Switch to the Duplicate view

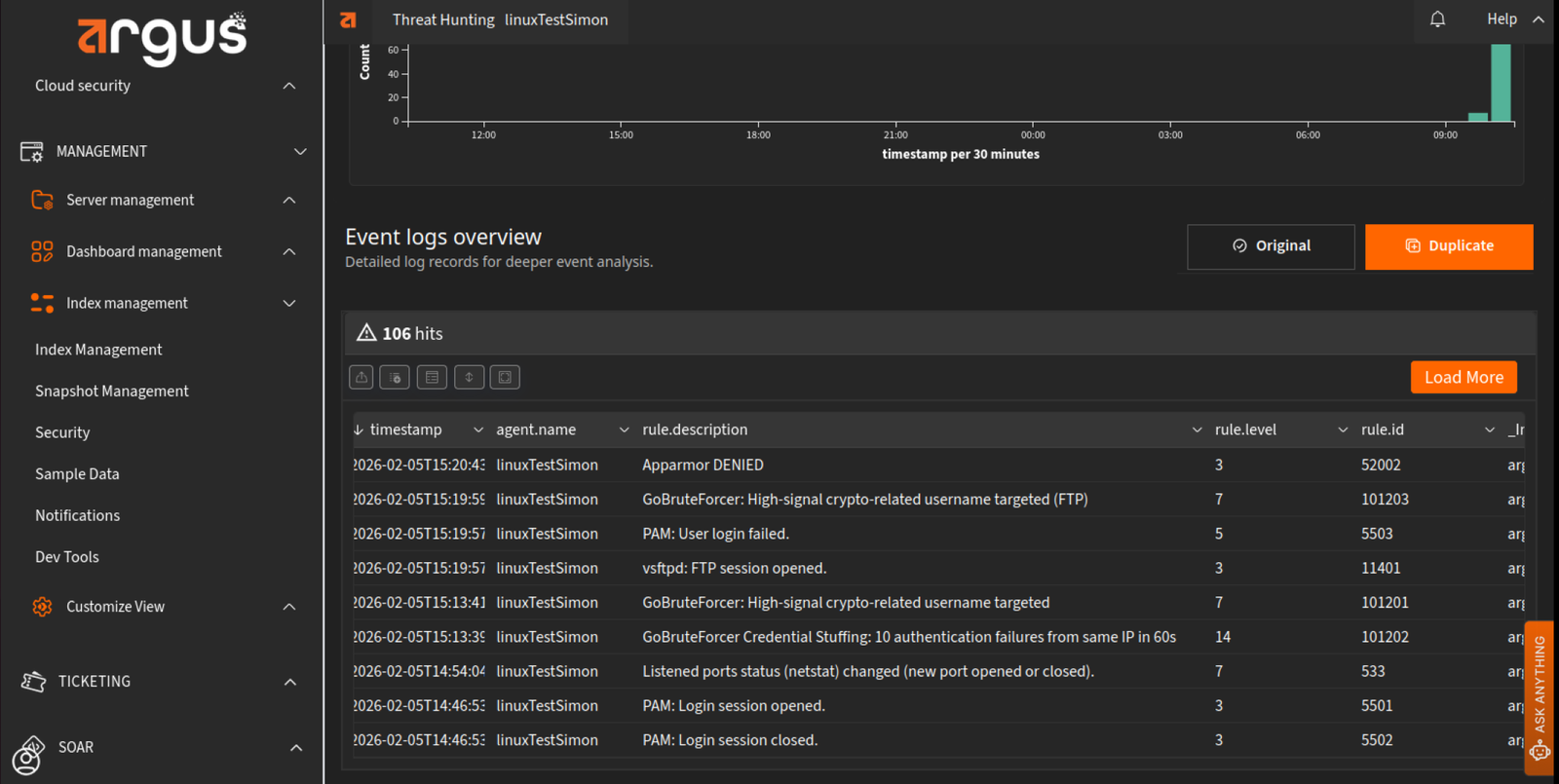pyautogui.click(x=1448, y=246)
